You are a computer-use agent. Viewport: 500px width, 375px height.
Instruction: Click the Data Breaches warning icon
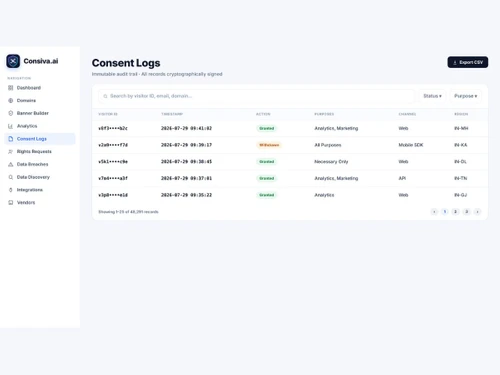coord(11,164)
